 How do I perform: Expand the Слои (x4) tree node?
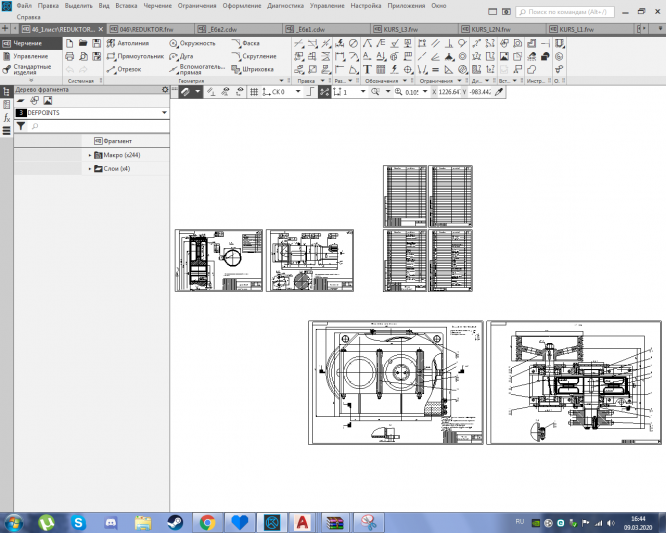point(89,169)
